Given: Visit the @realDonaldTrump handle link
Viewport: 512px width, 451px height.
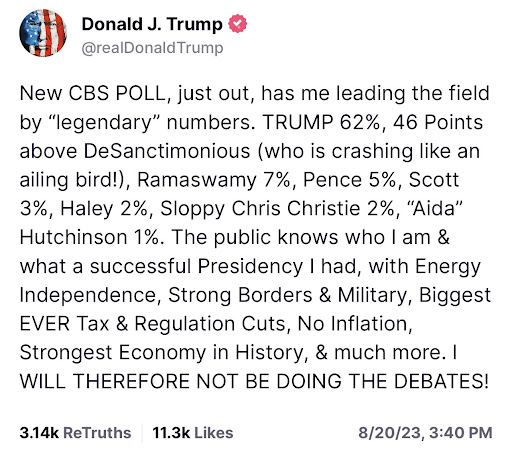Looking at the screenshot, I should [152, 48].
